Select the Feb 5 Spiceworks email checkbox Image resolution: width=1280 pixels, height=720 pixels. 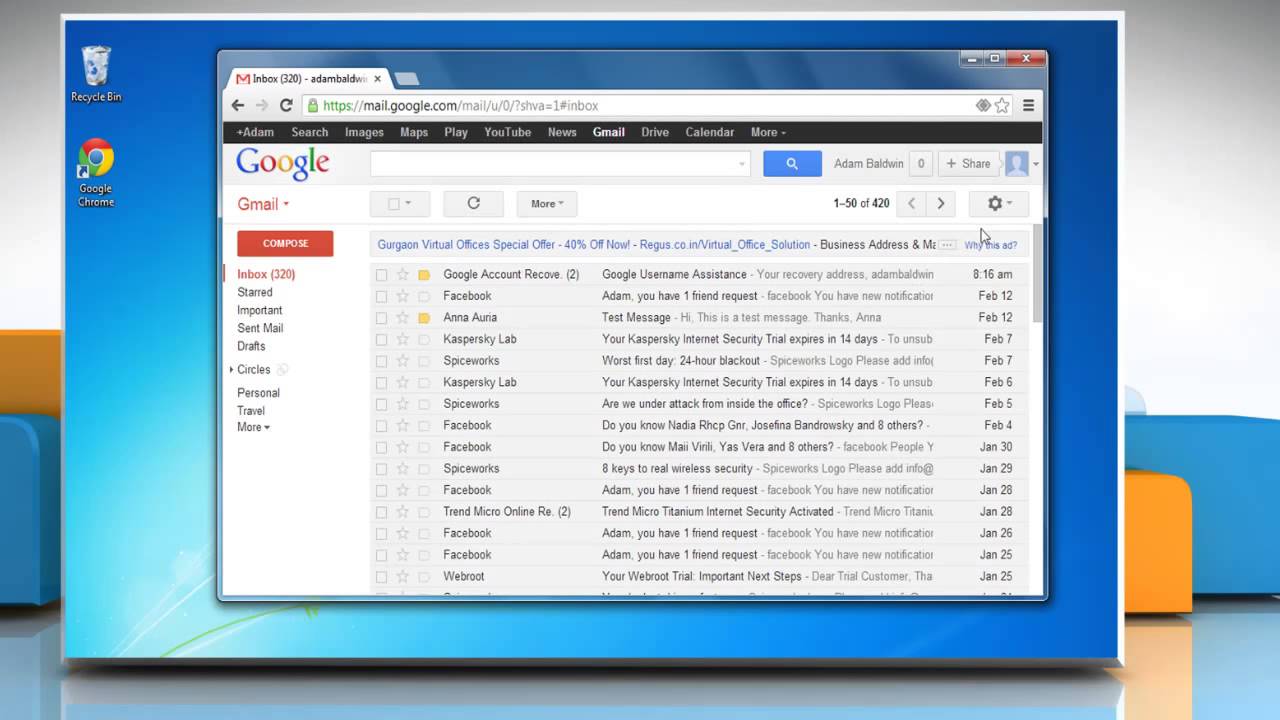click(381, 403)
